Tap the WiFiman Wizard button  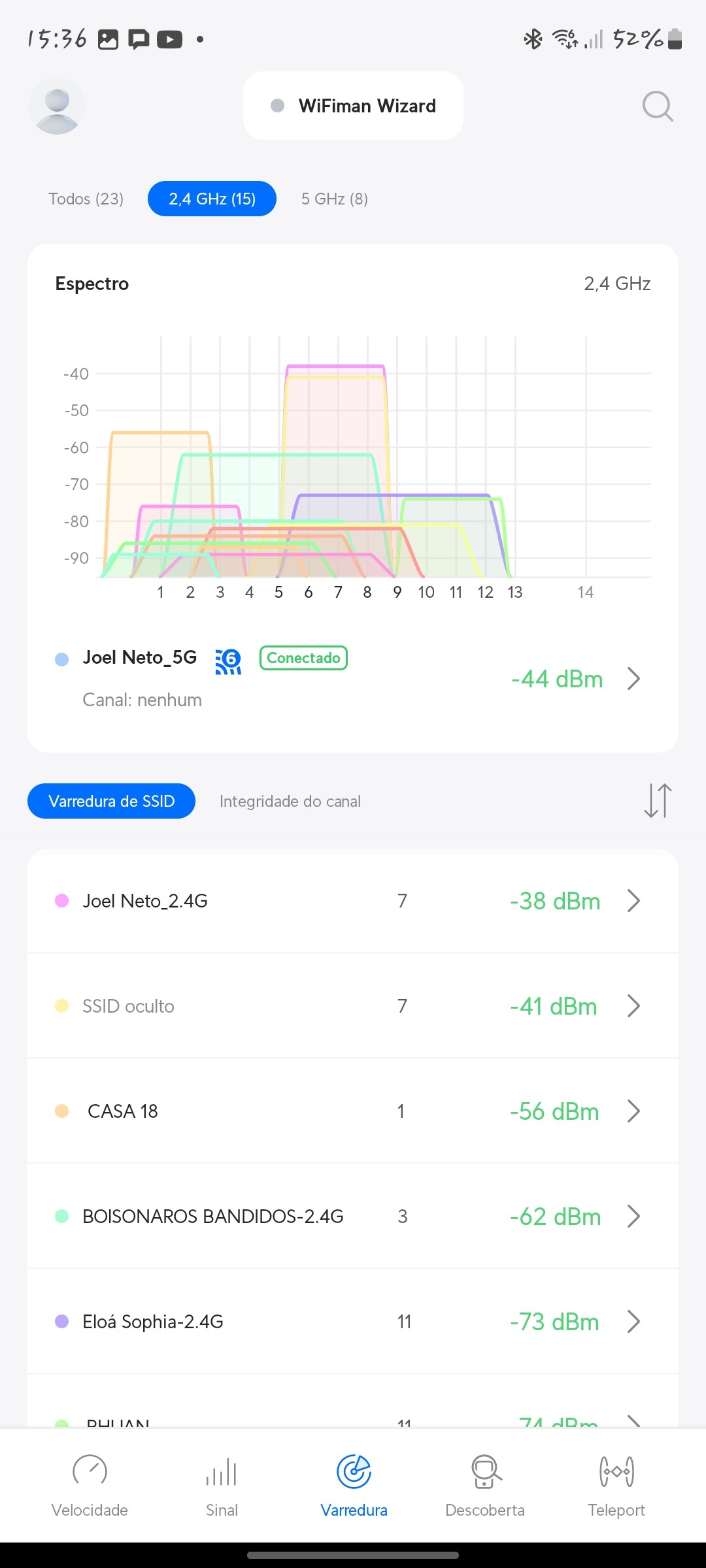[x=353, y=106]
